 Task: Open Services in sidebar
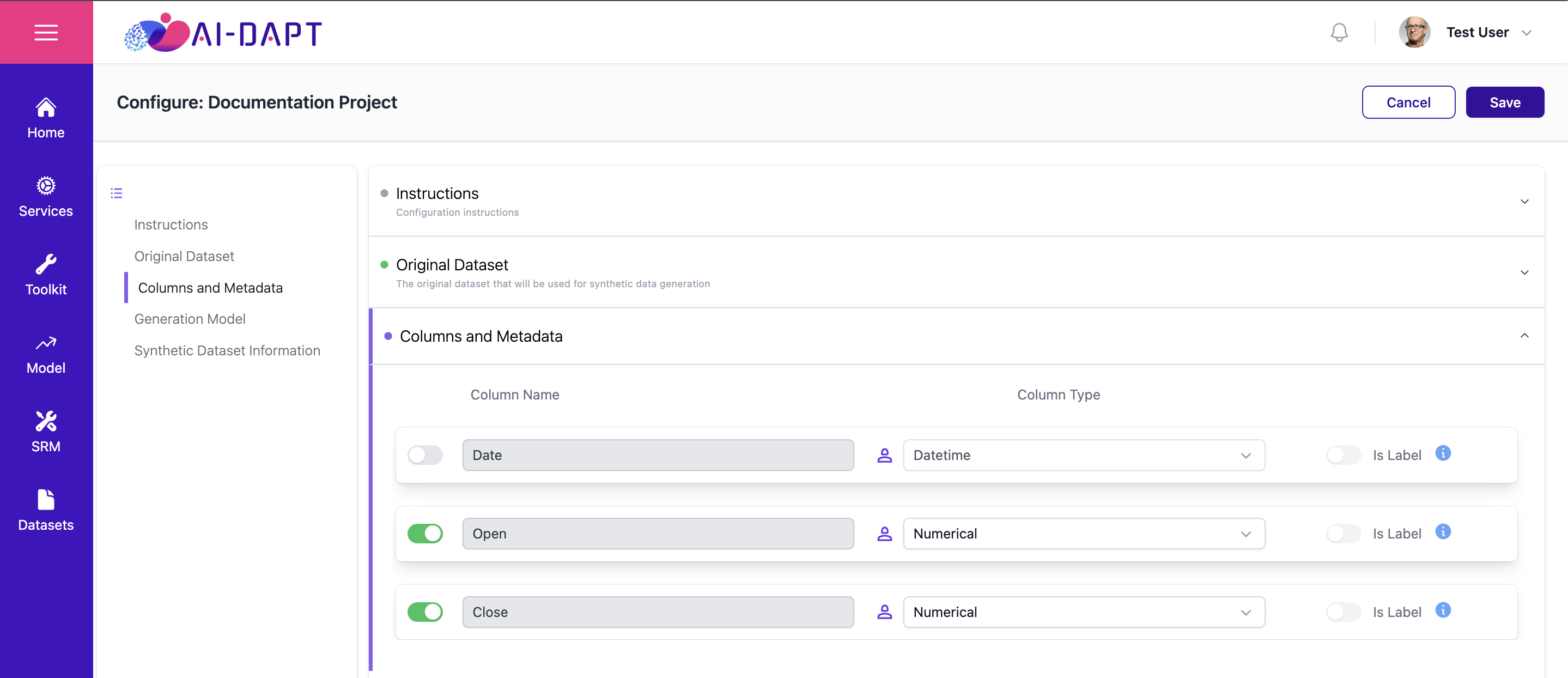point(46,197)
